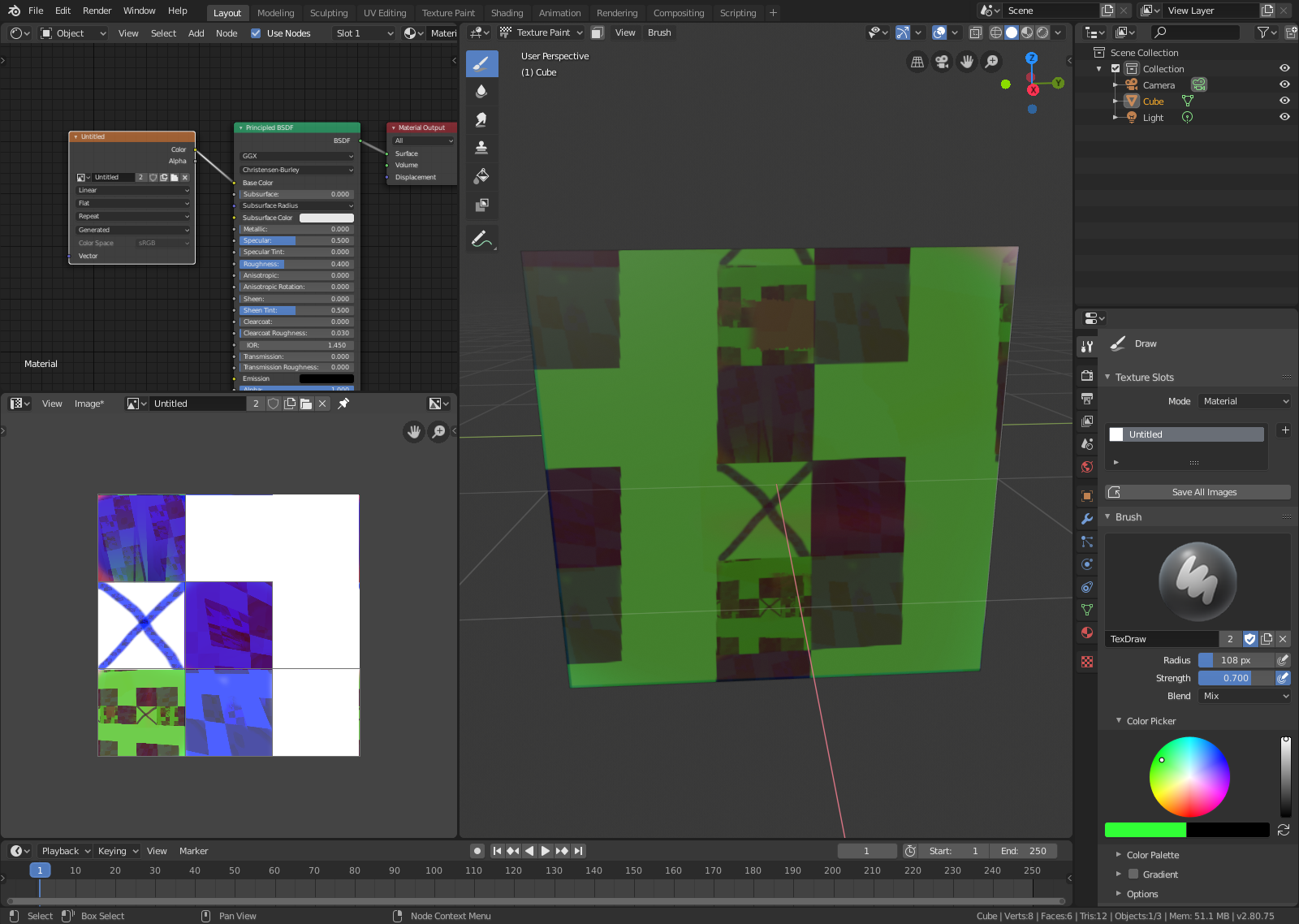Open the Brush menu in viewport header
The image size is (1299, 924).
point(659,32)
